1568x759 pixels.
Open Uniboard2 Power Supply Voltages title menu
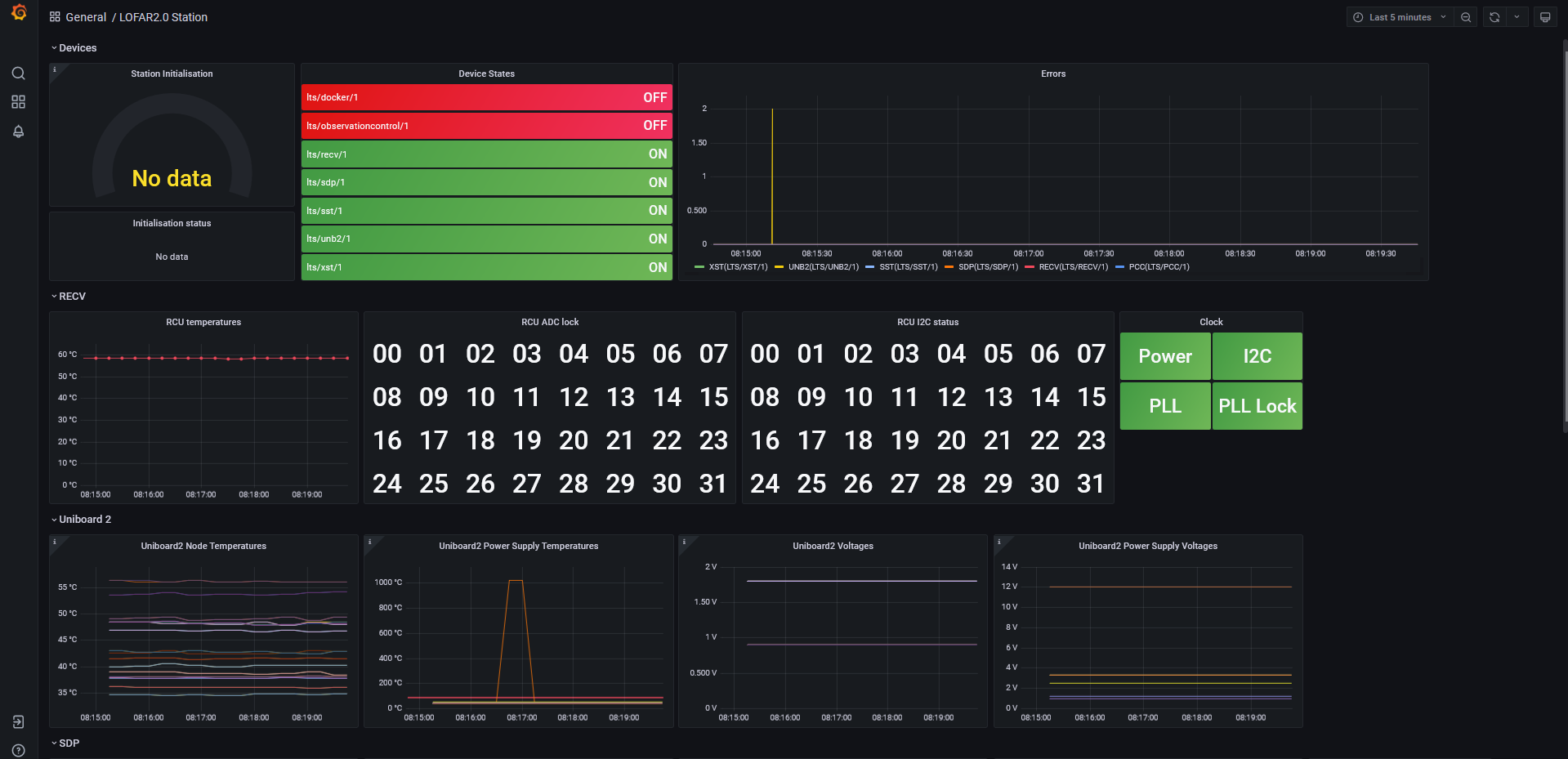(1147, 546)
